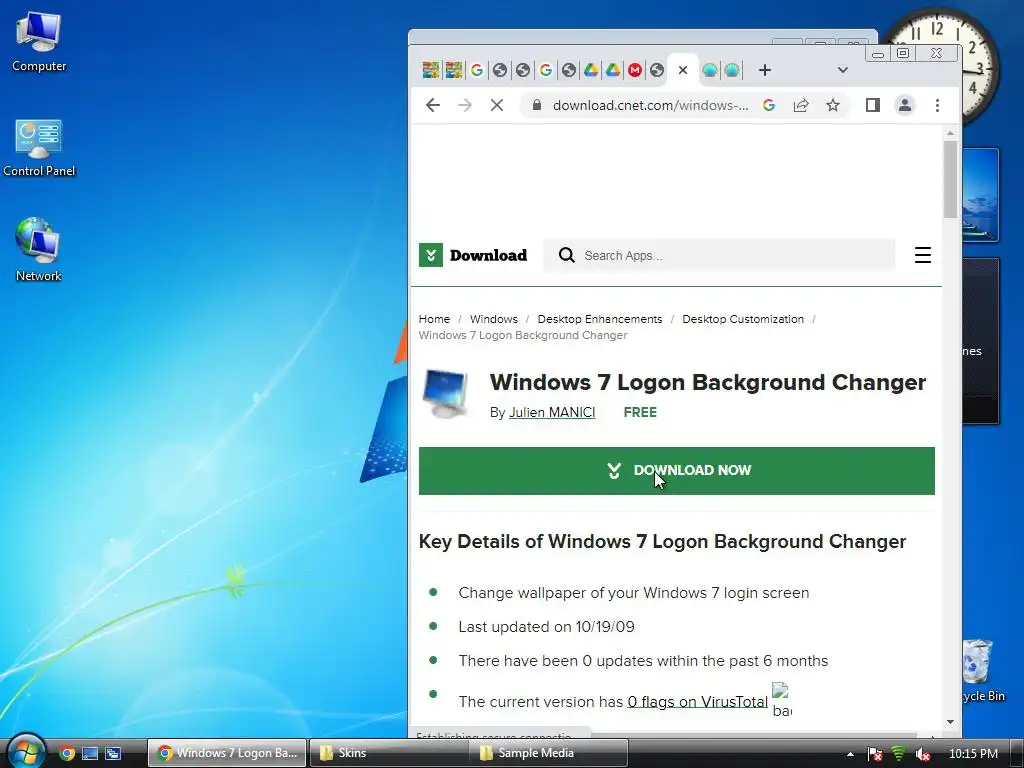Click the Google icon in address bar

[769, 105]
